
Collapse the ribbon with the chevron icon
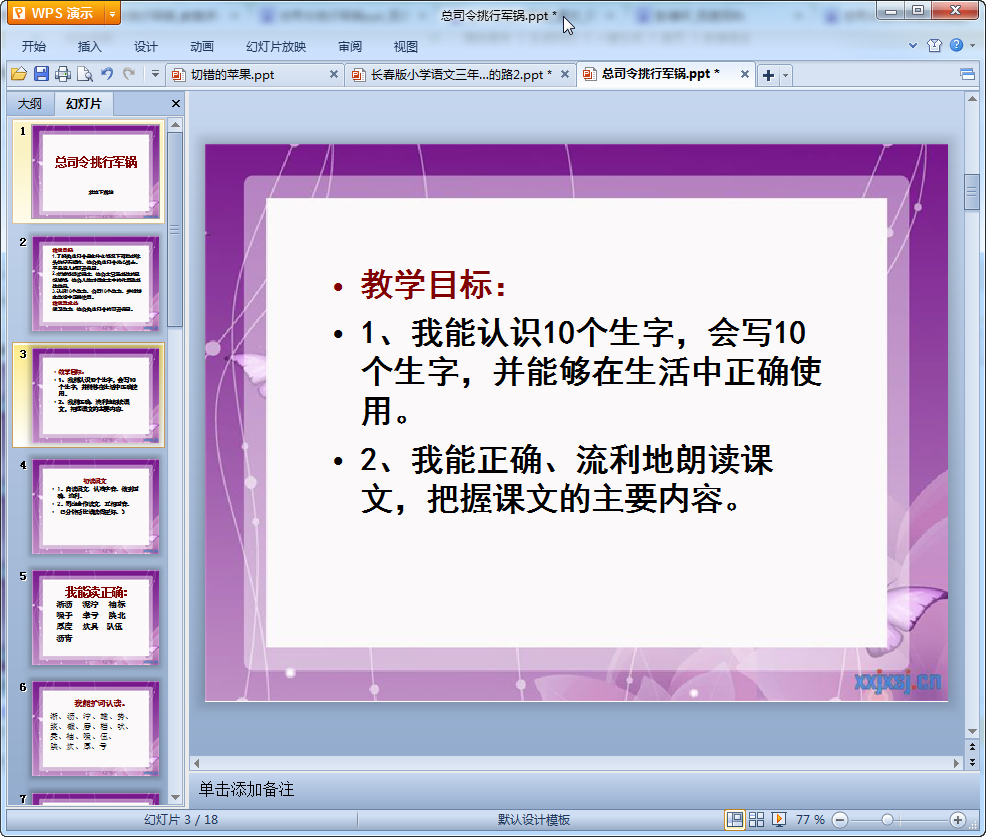pyautogui.click(x=913, y=45)
